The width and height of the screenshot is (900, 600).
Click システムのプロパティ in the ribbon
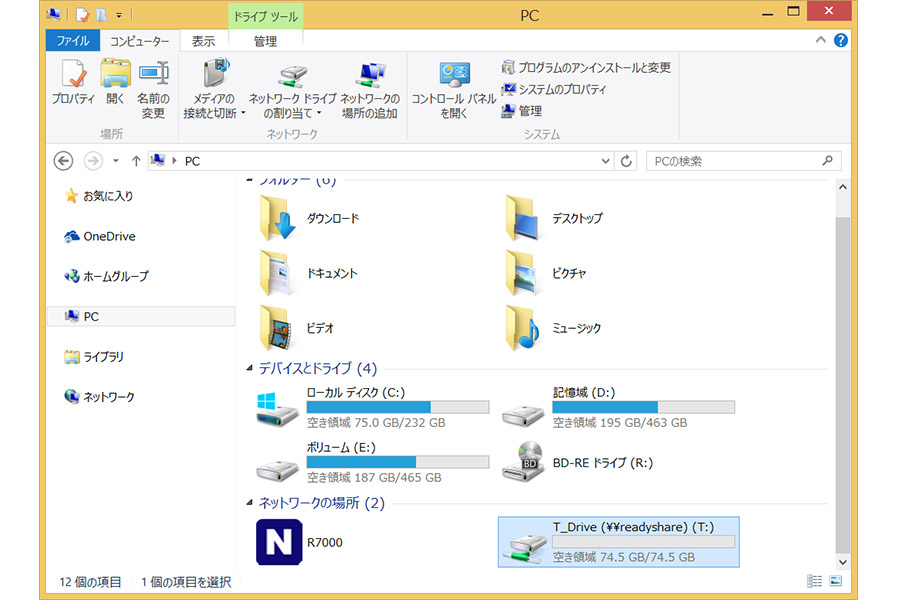coord(561,89)
